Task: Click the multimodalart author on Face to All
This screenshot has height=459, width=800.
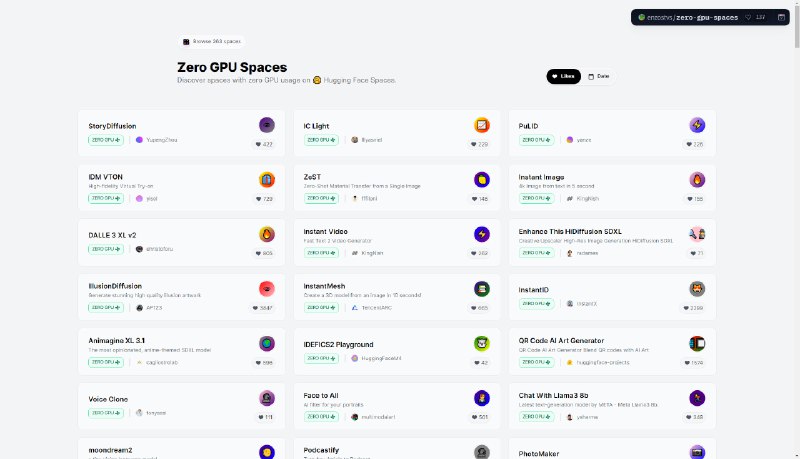Action: [378, 417]
